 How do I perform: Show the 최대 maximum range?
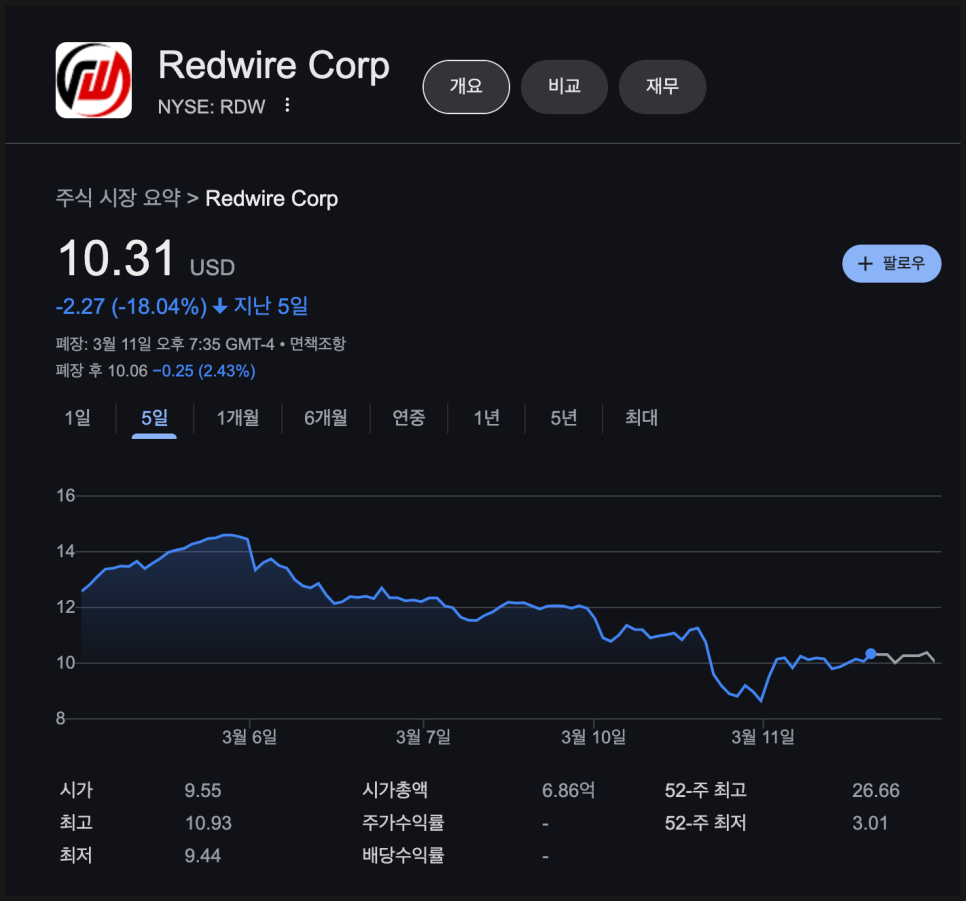click(x=641, y=418)
